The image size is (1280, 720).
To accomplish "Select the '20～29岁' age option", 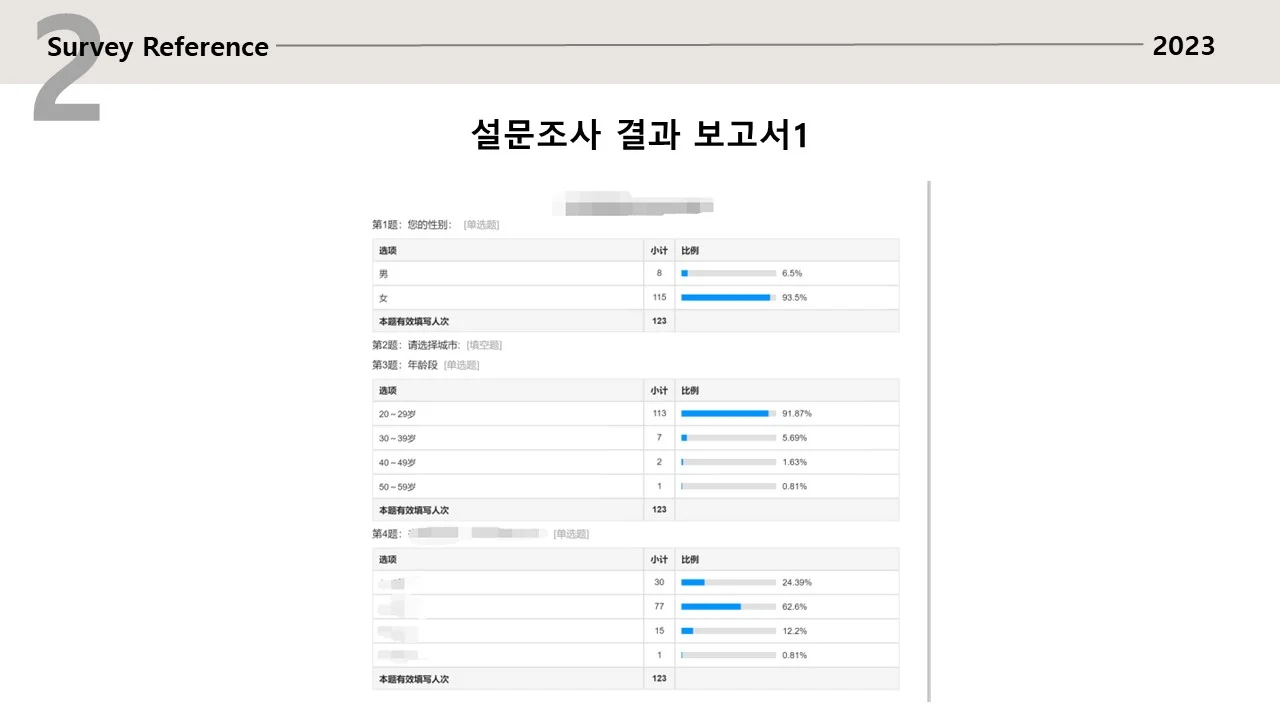I will click(397, 414).
